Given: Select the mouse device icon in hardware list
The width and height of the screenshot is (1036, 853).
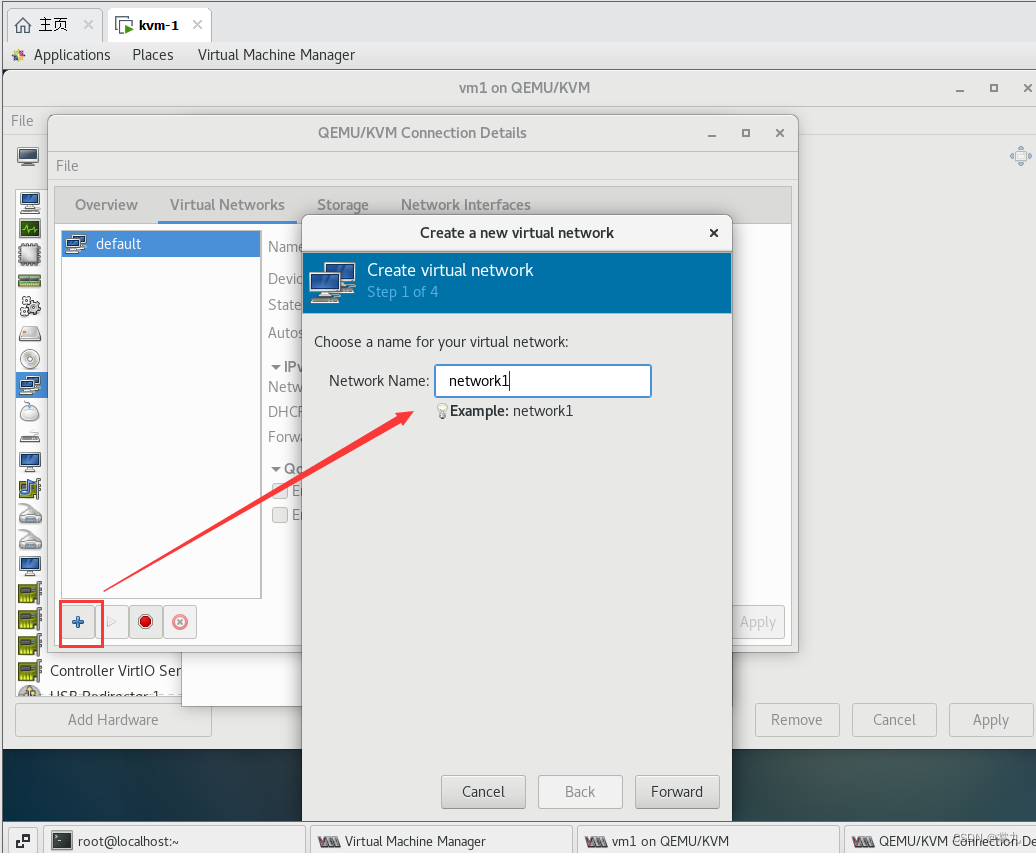Looking at the screenshot, I should (30, 410).
